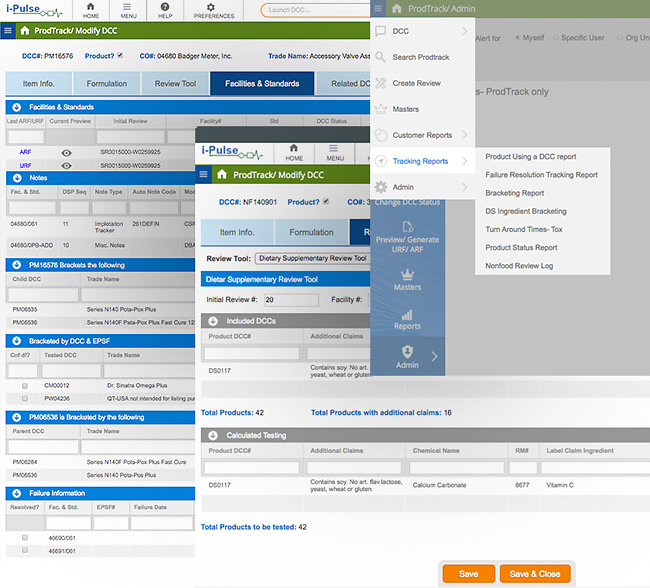Click the Masters crown icon in white menu

[x=381, y=109]
